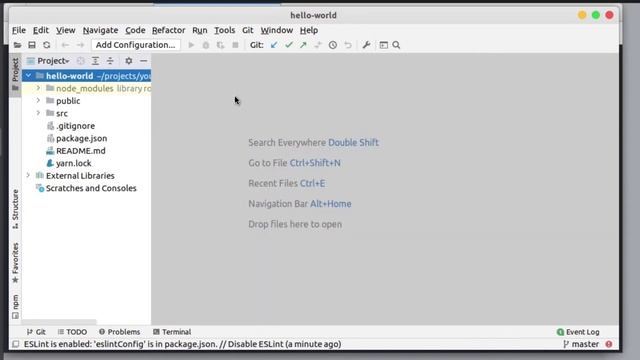Click the ESLint status bar message
Viewport: 640px width, 360px height.
(x=182, y=344)
